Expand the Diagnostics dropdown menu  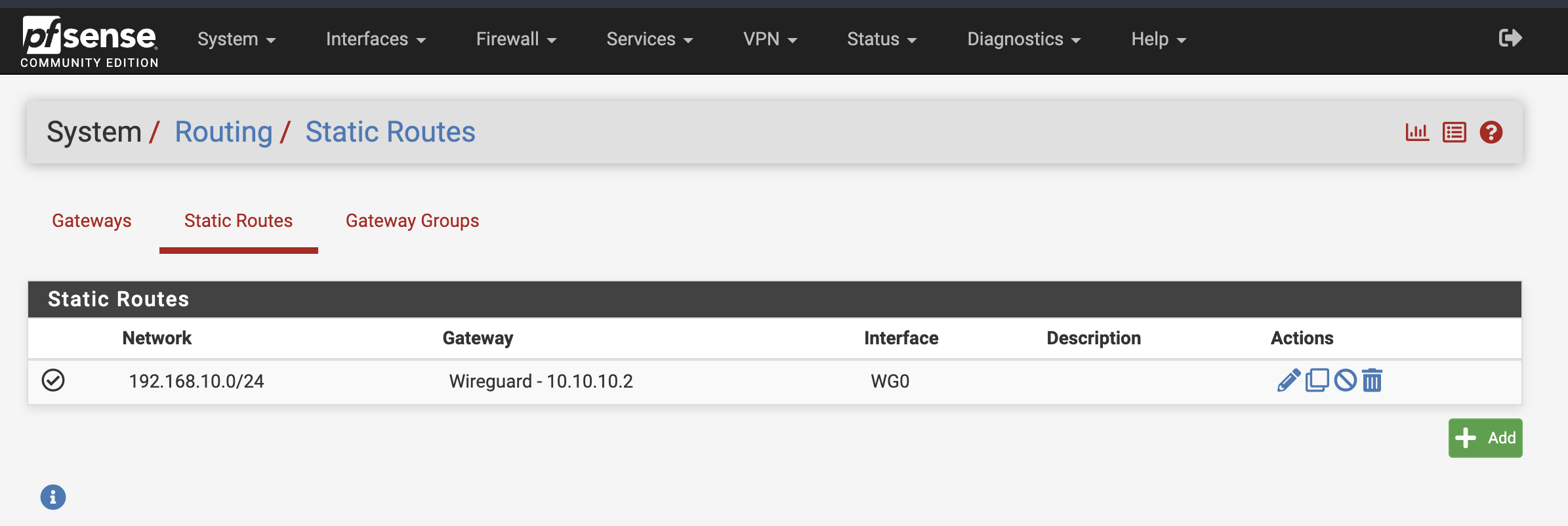coord(1023,39)
